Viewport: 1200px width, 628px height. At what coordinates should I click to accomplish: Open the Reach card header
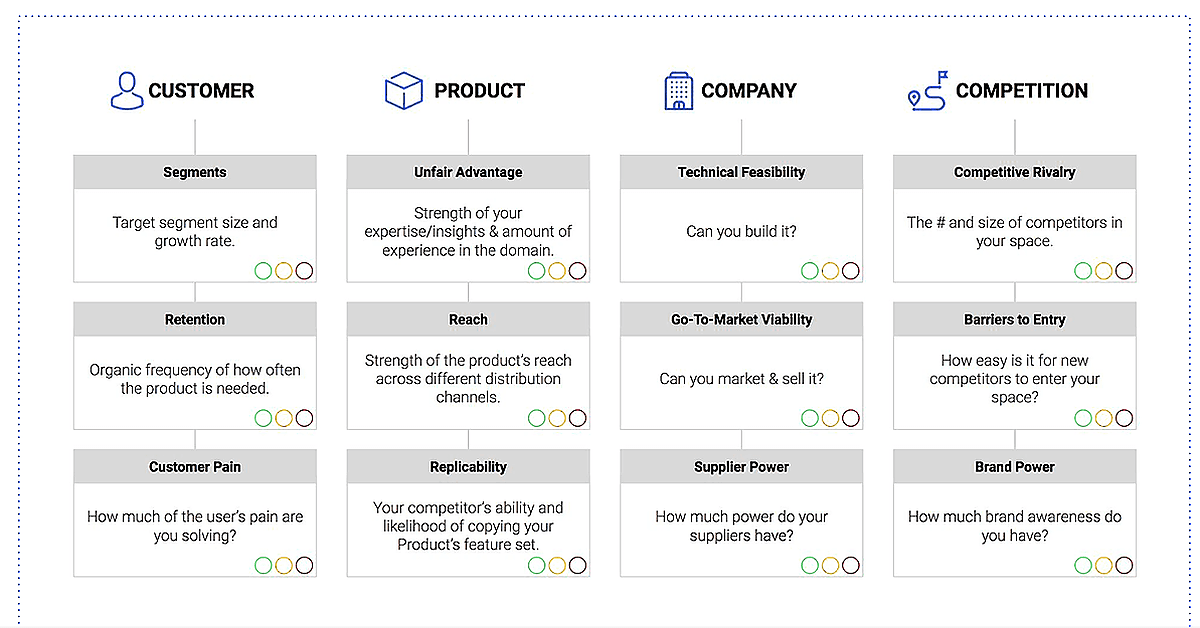pyautogui.click(x=468, y=319)
